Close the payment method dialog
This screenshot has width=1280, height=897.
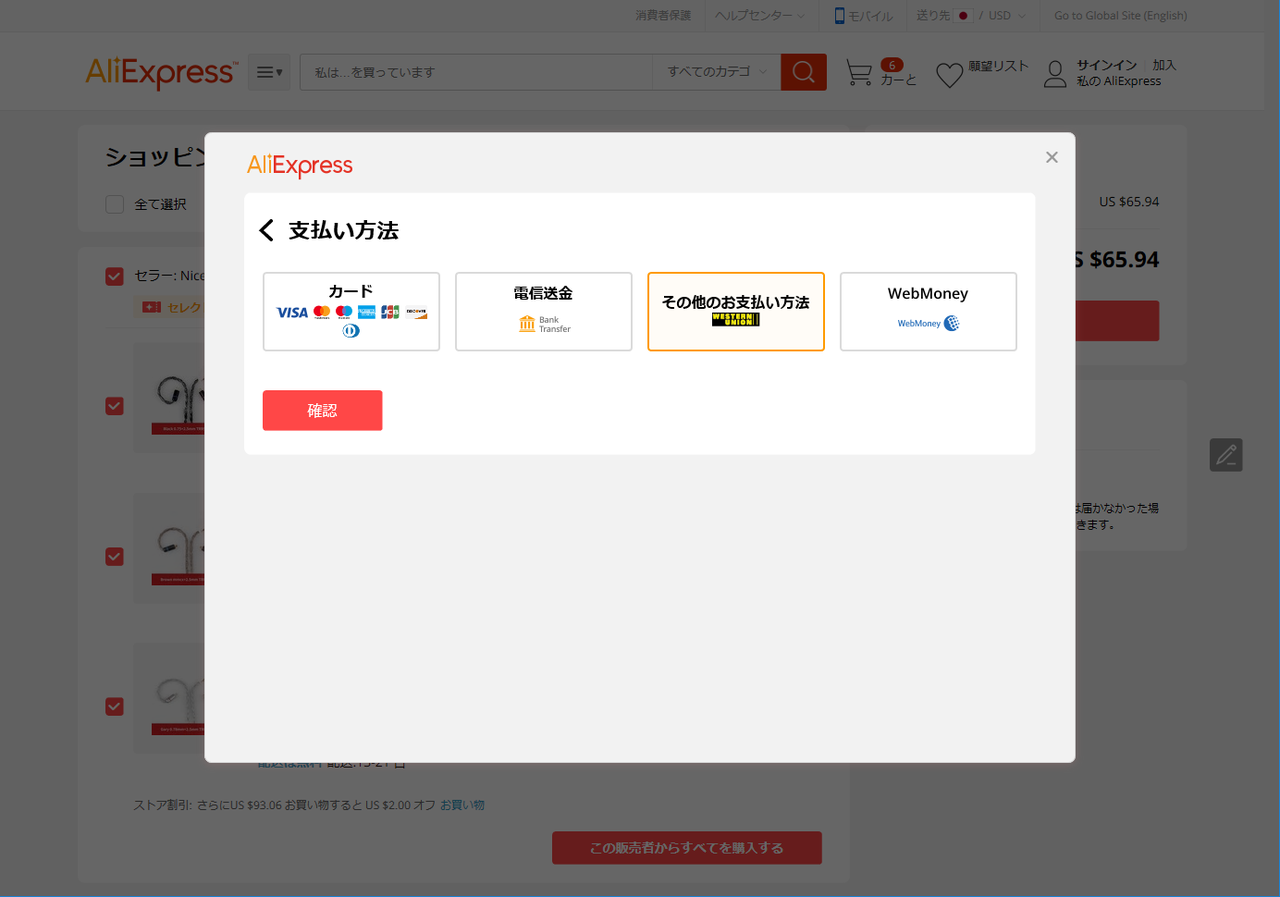point(1051,157)
